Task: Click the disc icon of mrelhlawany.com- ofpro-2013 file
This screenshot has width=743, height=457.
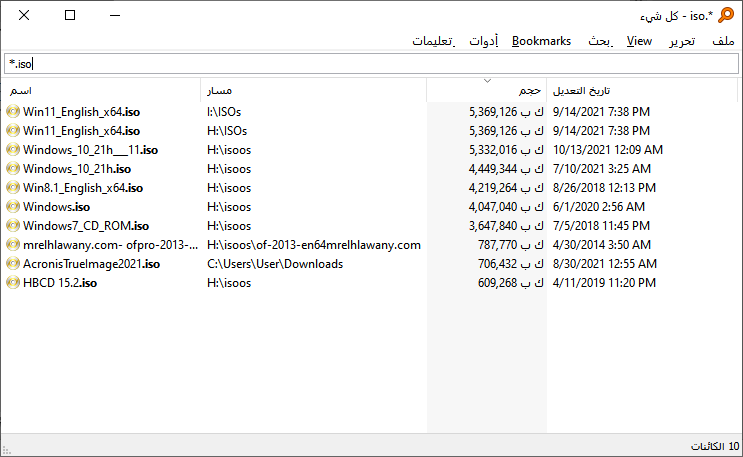Action: point(13,245)
